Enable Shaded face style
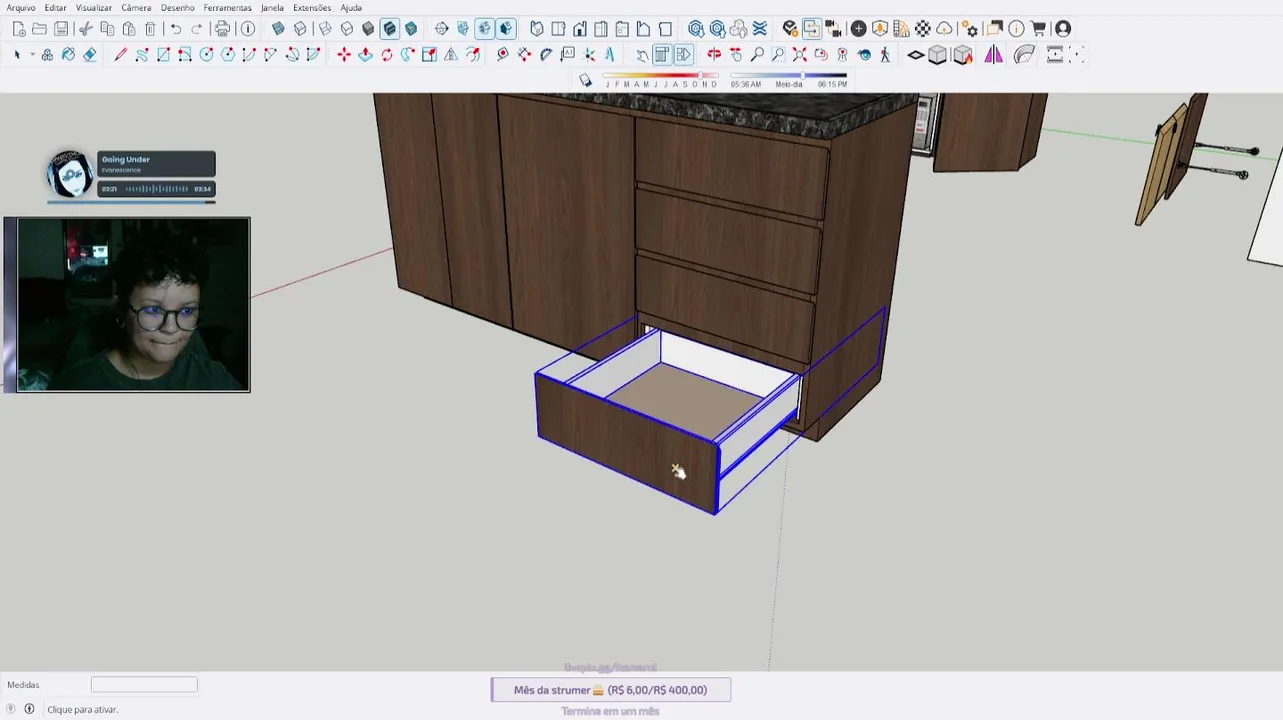The image size is (1283, 720). coord(368,29)
